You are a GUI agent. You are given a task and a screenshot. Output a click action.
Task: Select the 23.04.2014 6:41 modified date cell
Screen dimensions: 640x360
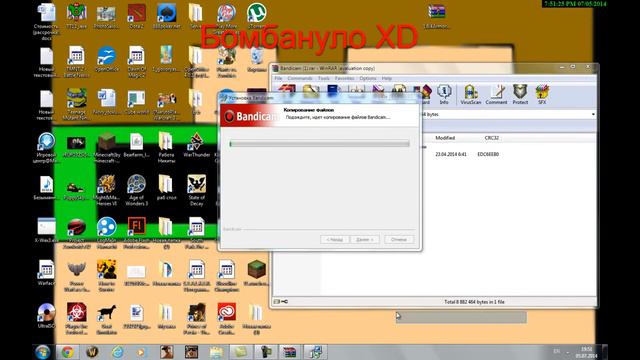(451, 154)
